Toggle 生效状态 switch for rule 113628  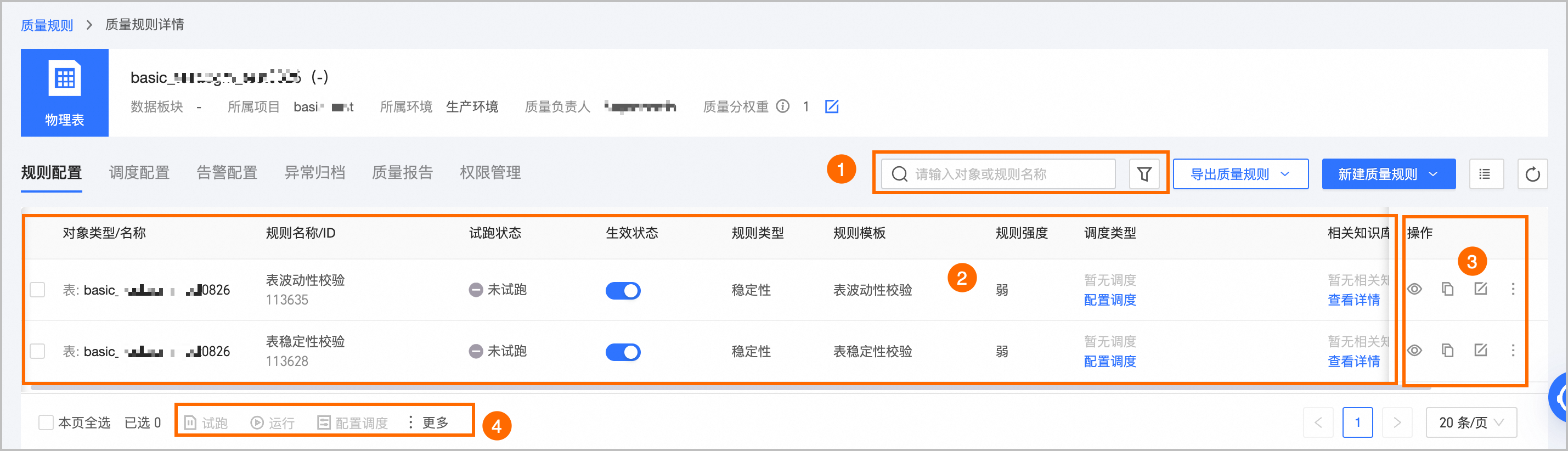coord(623,352)
